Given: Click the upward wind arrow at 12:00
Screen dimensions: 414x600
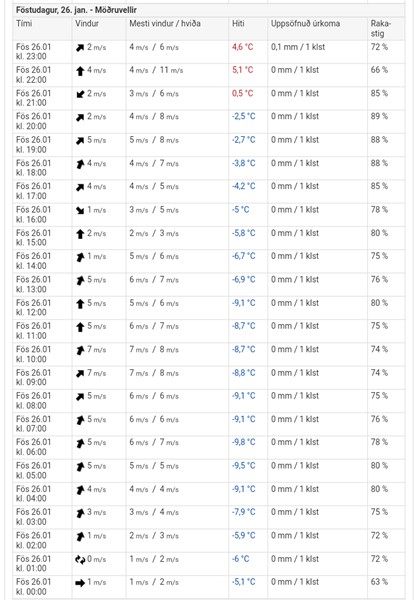Looking at the screenshot, I should coord(80,304).
